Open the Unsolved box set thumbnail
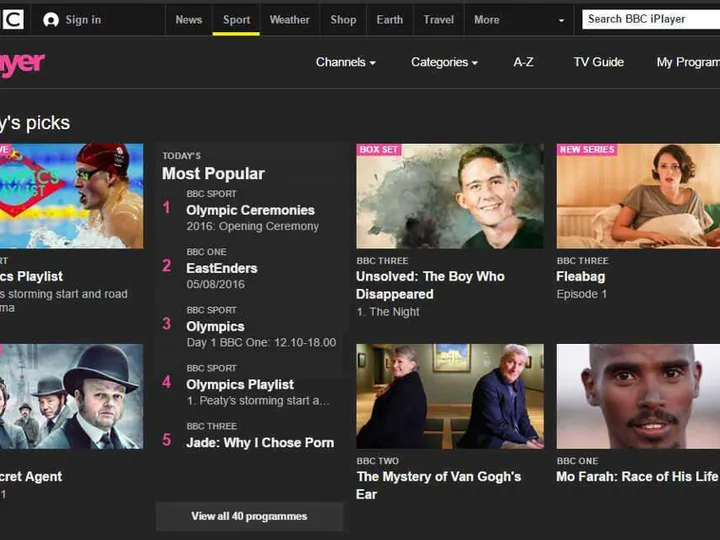 450,196
